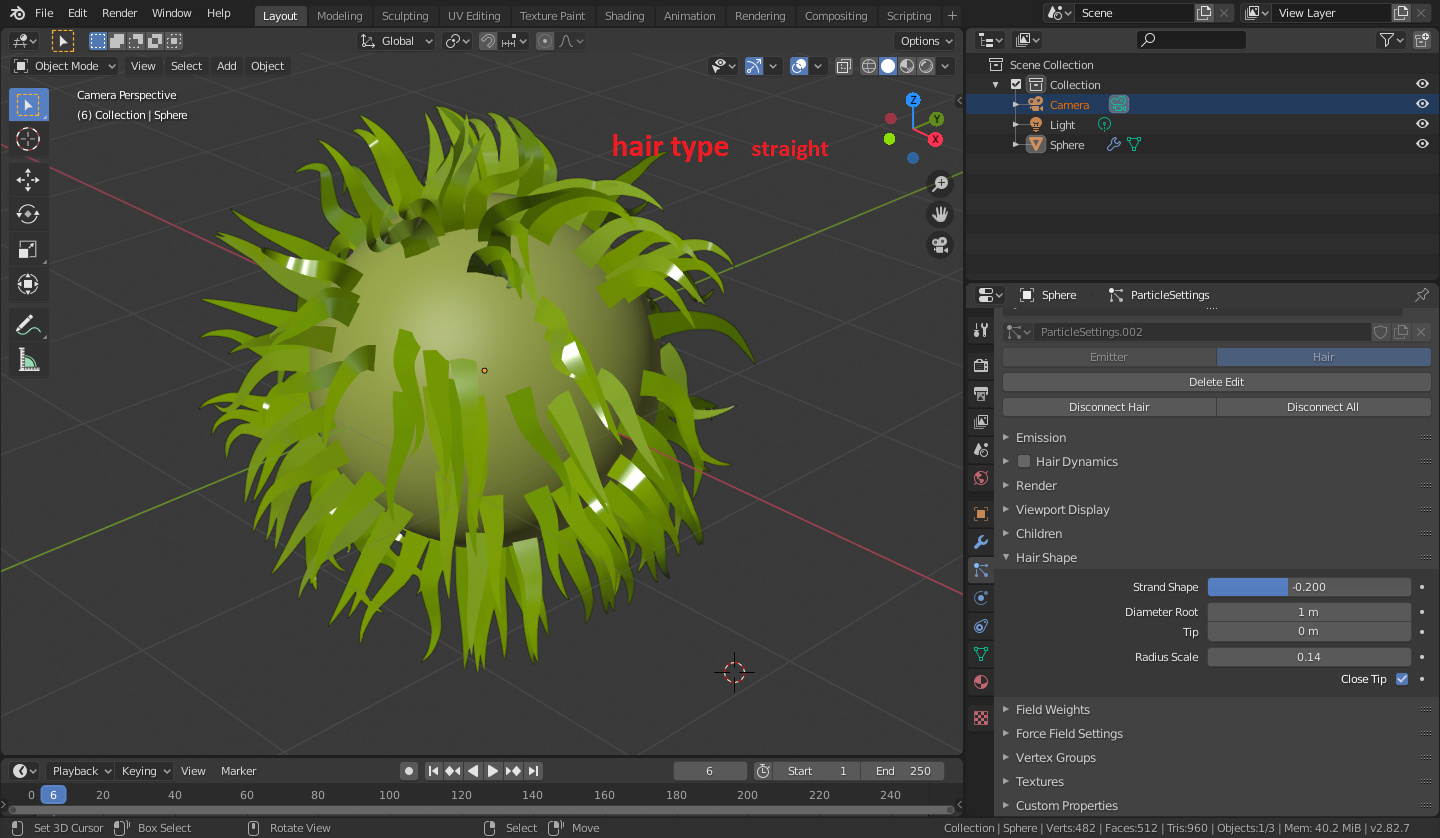Viewport: 1440px width, 838px height.
Task: Click the Blender logo icon
Action: point(16,13)
